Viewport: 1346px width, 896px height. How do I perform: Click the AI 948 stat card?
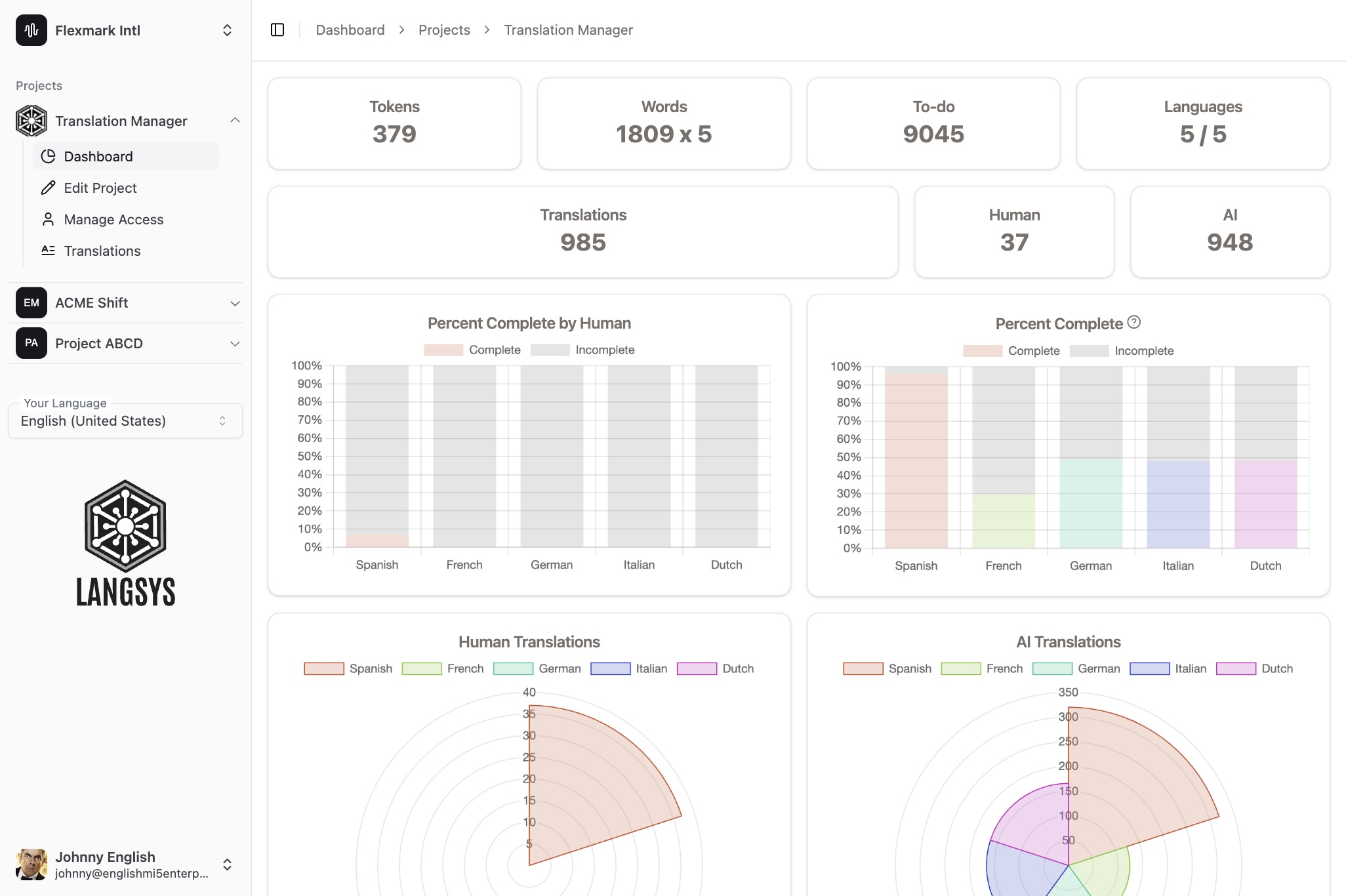[x=1230, y=232]
